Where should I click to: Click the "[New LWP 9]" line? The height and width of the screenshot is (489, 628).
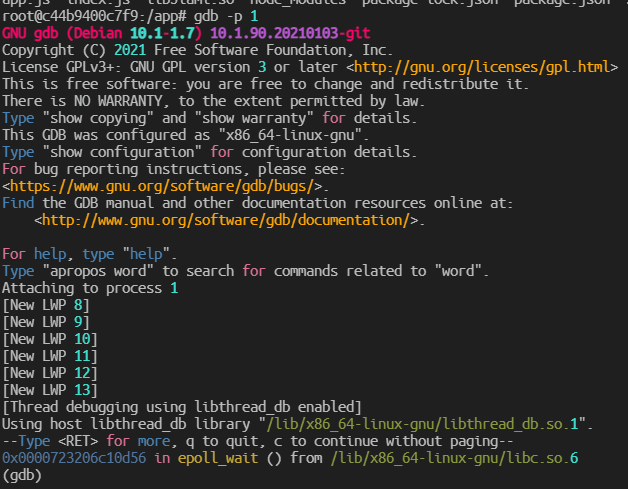click(46, 322)
